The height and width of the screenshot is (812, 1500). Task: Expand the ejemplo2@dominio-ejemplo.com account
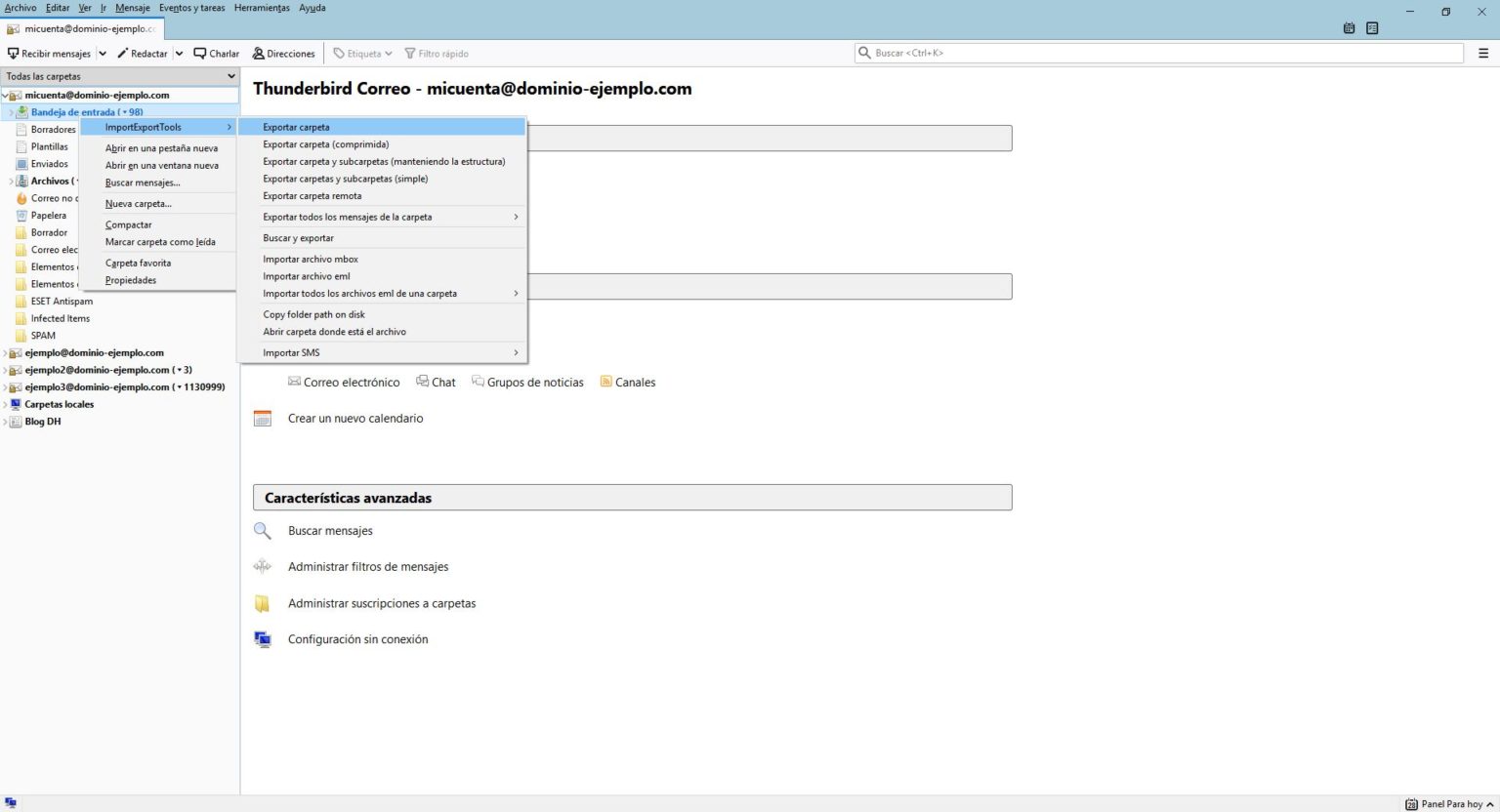pos(5,370)
